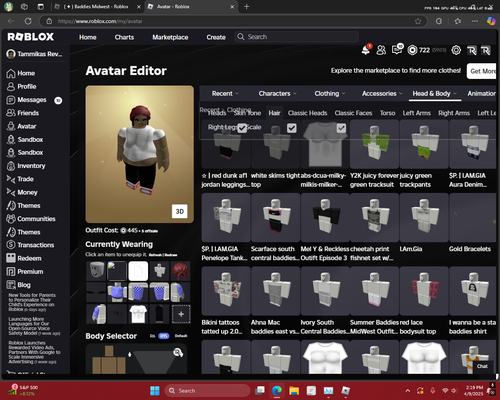
Task: Go to Create in top navigation
Action: pyautogui.click(x=216, y=37)
